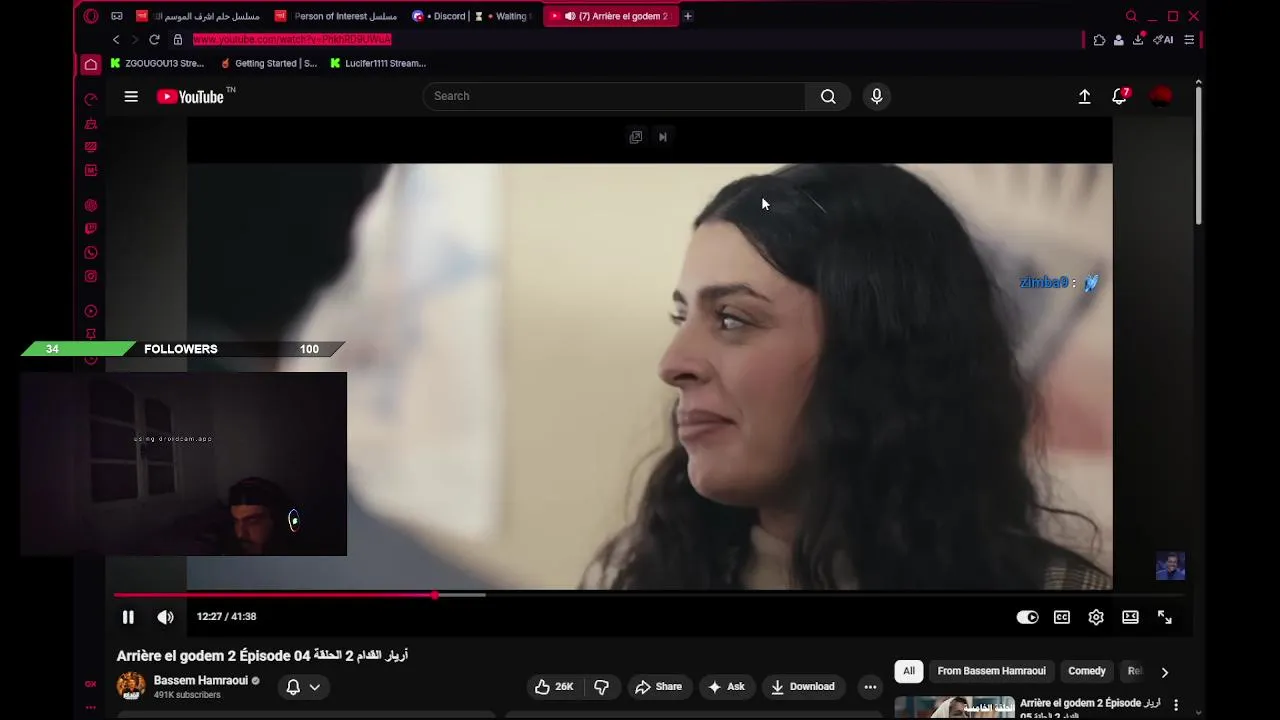This screenshot has width=1280, height=720.
Task: Toggle closed captions
Action: click(1062, 617)
